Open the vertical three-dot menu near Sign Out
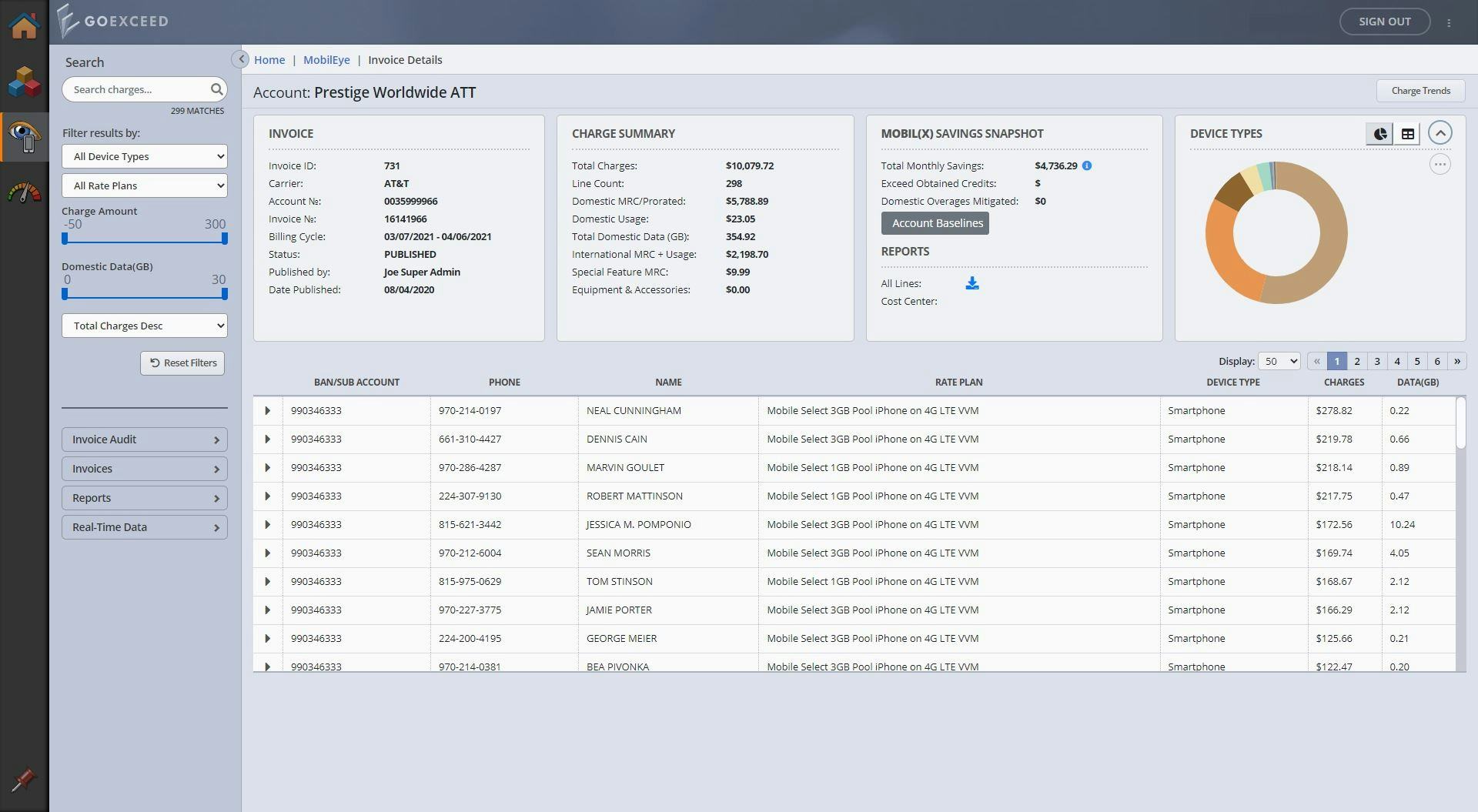1478x812 pixels. [x=1449, y=23]
